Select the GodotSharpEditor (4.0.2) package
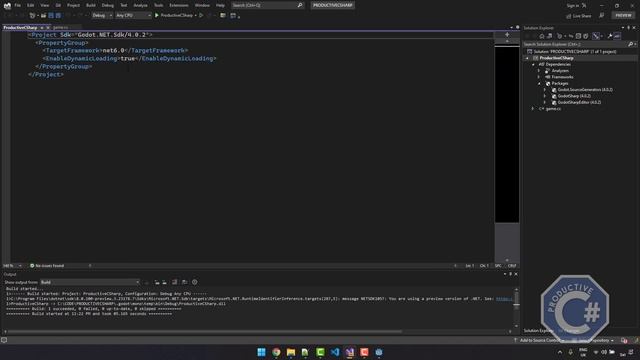The height and width of the screenshot is (360, 640). coord(579,102)
